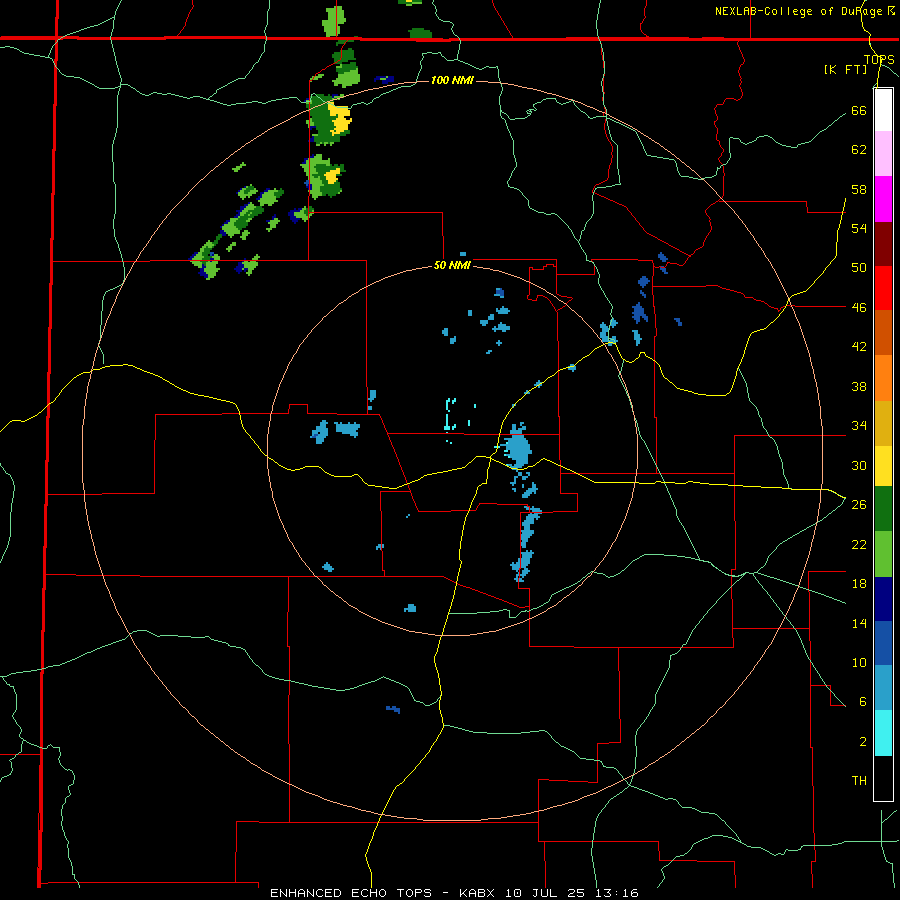Select the 58 legend scale value
Image resolution: width=900 pixels, height=900 pixels.
859,189
